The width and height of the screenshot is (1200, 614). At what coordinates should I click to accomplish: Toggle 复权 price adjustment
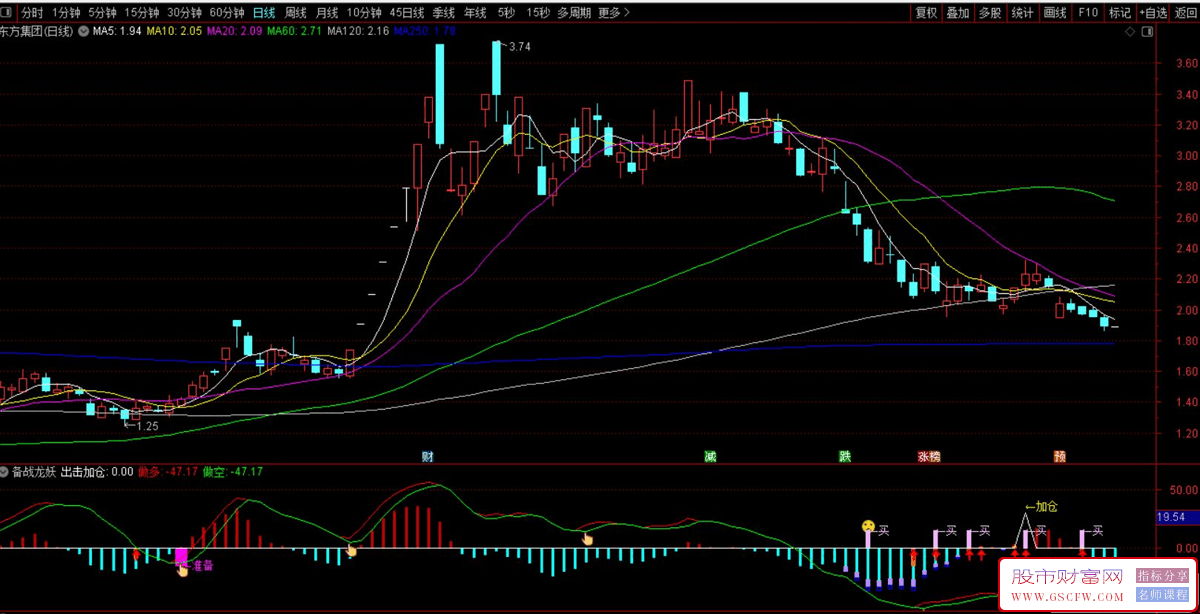926,13
